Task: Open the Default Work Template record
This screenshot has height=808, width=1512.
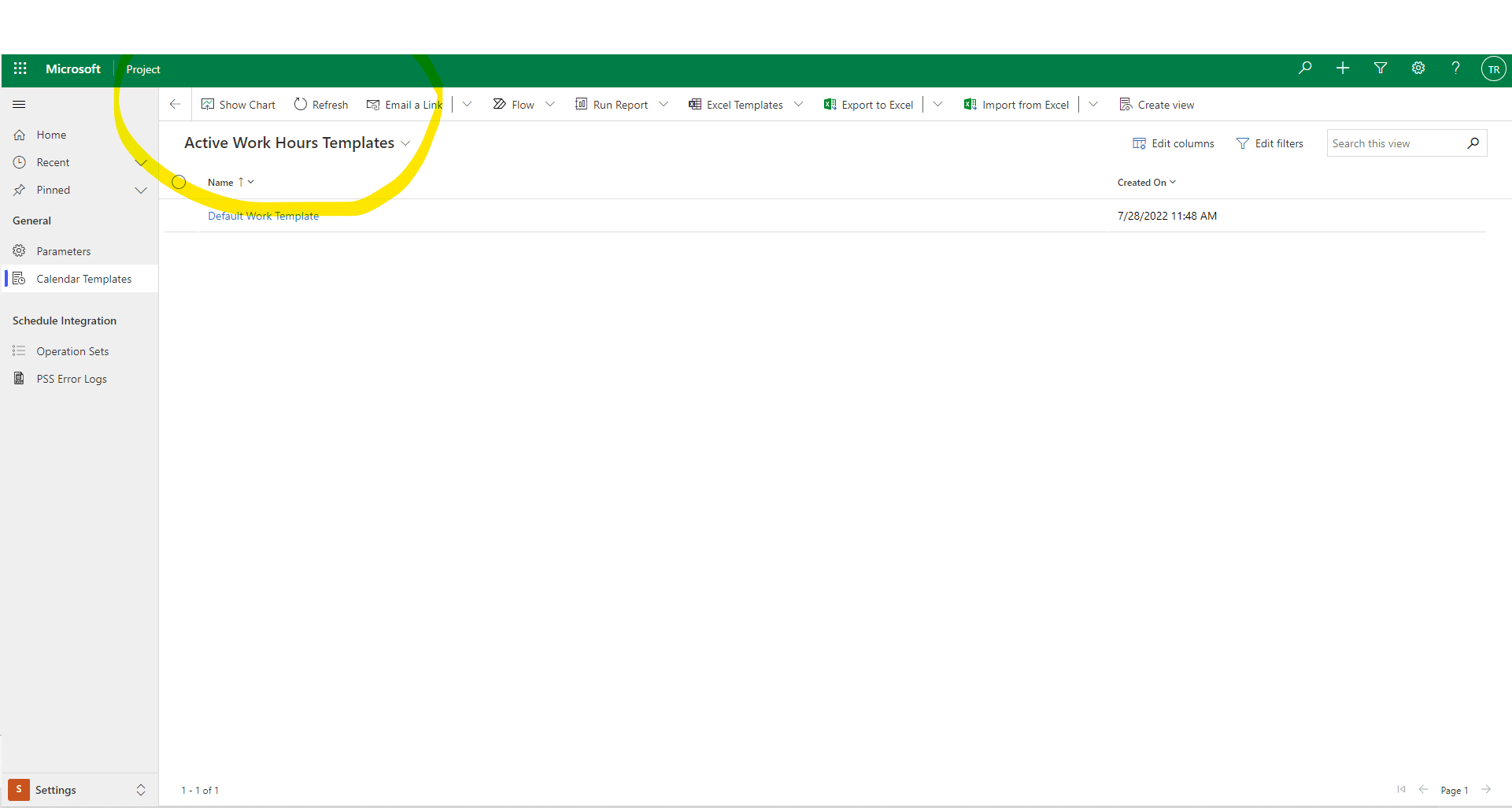Action: point(264,216)
